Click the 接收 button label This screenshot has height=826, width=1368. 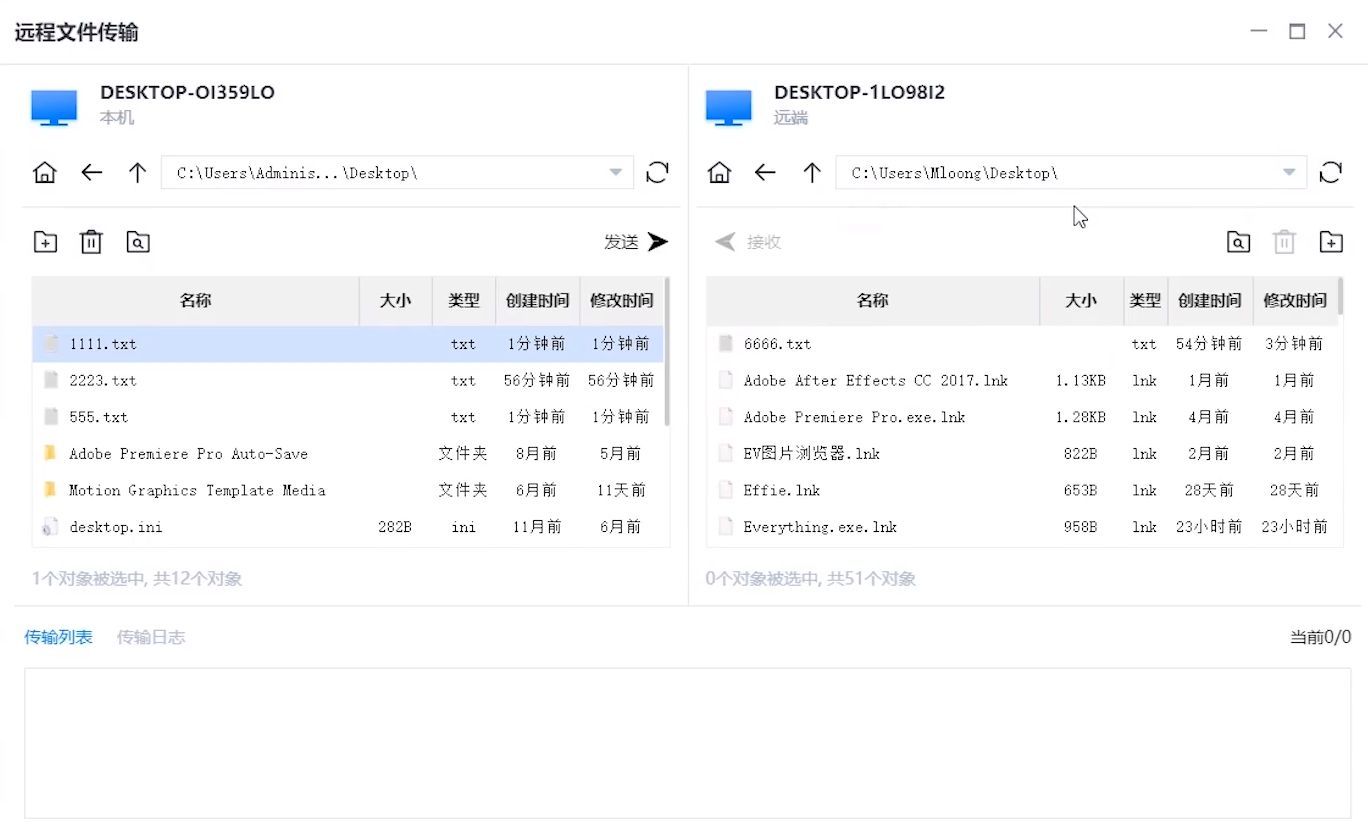click(764, 242)
